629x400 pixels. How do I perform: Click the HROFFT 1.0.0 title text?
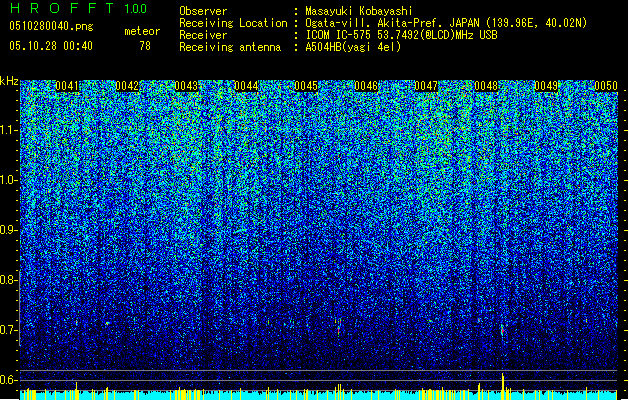click(78, 8)
